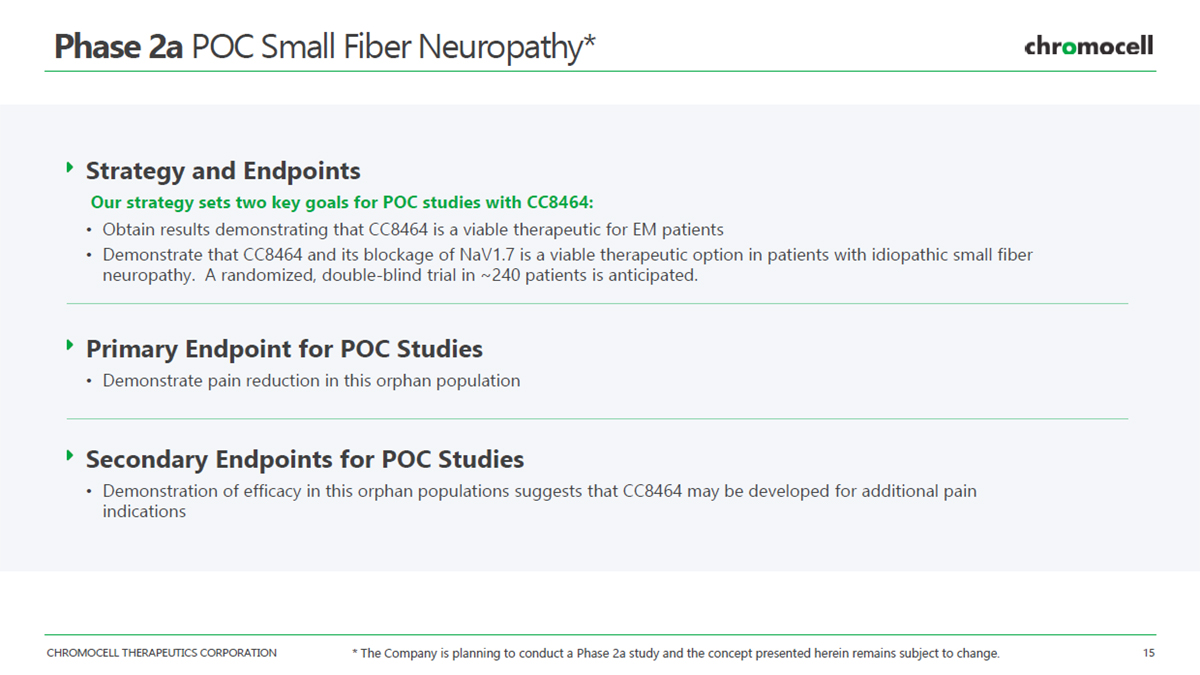The height and width of the screenshot is (675, 1200).
Task: Click the footnote about the planned Phase 2a study
Action: tap(675, 654)
